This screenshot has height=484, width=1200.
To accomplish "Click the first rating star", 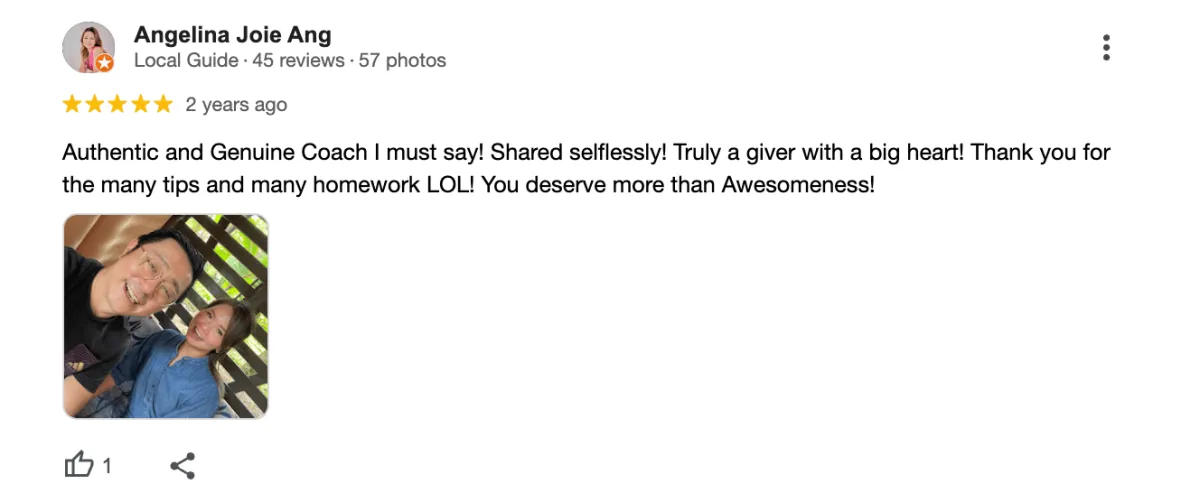I will pyautogui.click(x=72, y=104).
